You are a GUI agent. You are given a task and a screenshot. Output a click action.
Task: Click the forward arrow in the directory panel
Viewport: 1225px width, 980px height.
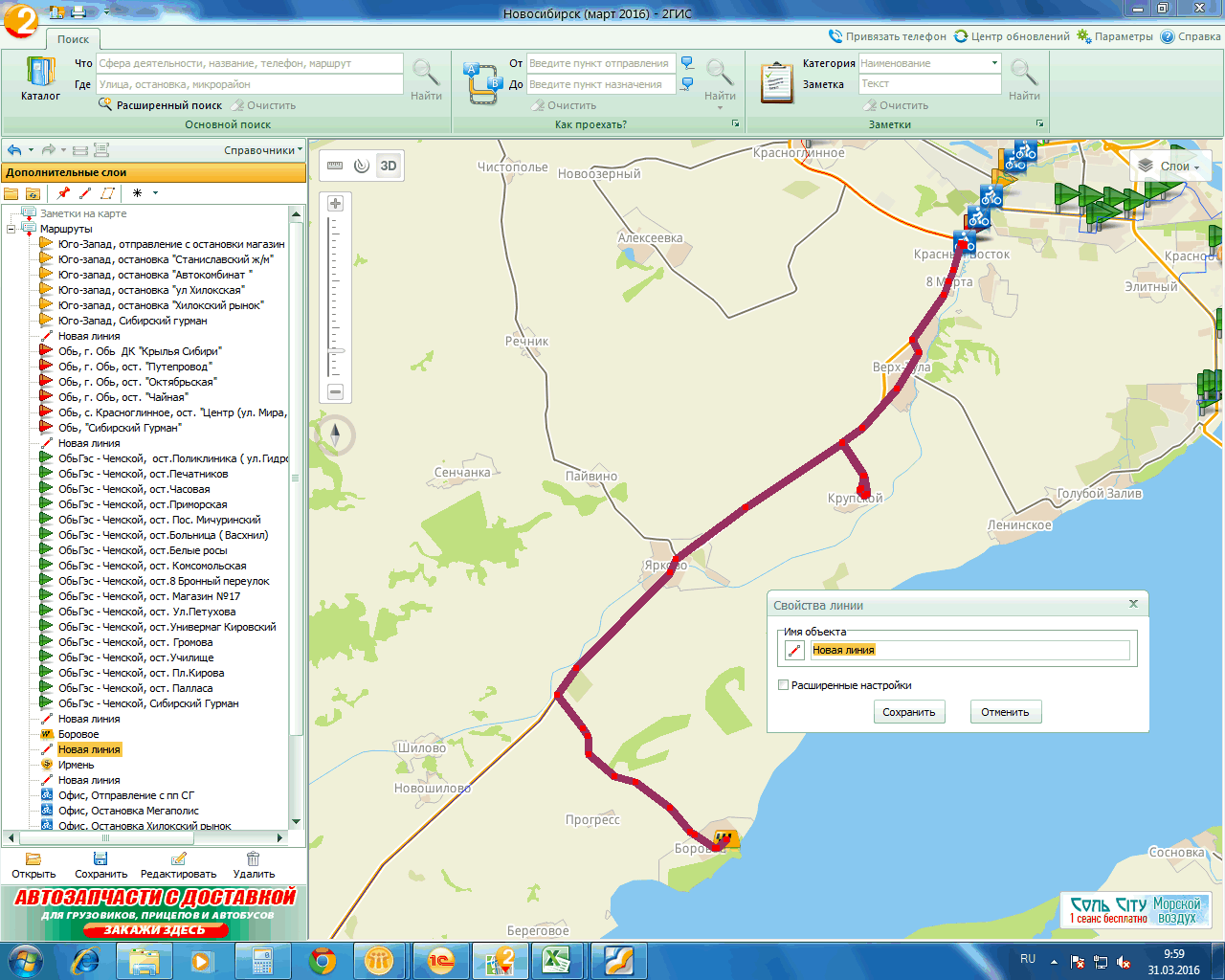48,150
